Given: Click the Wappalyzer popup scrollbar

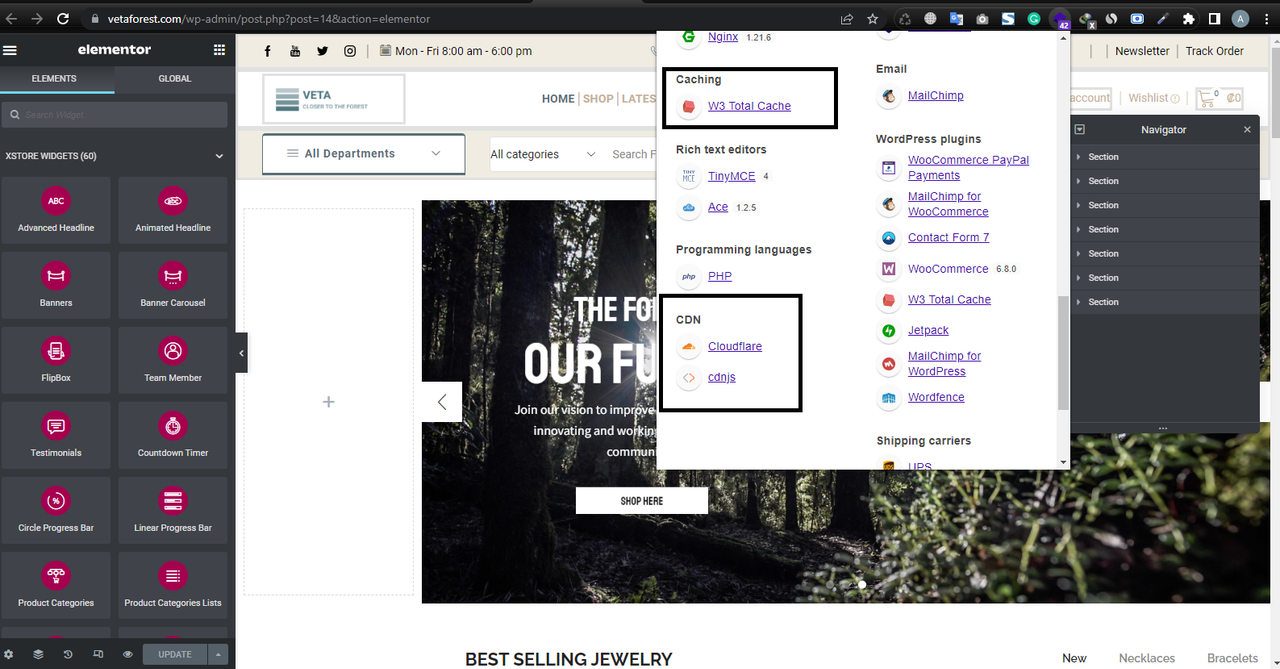Looking at the screenshot, I should pos(1063,352).
